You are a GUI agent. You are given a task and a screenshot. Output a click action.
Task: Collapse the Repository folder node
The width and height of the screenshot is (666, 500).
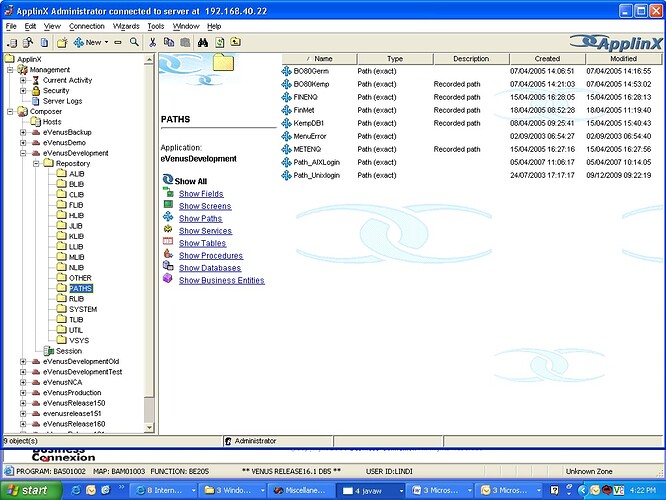tap(36, 164)
